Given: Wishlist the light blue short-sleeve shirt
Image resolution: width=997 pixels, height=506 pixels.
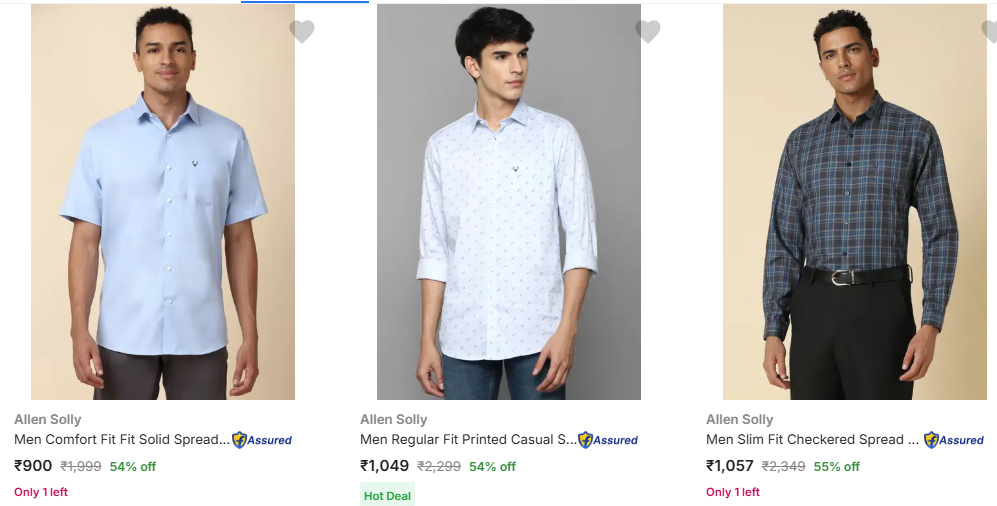Looking at the screenshot, I should tap(302, 32).
